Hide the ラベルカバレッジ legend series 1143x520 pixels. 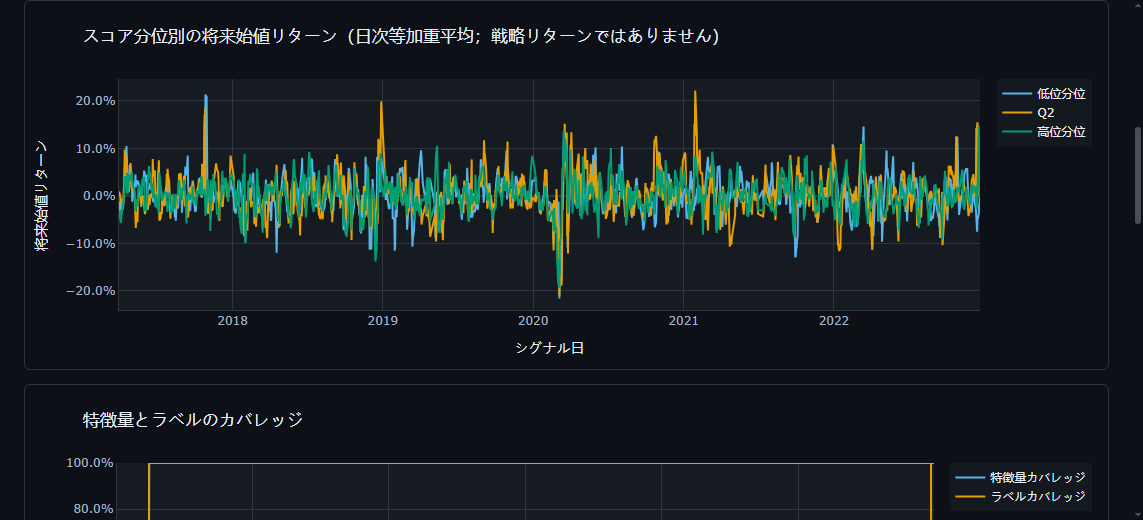1020,497
